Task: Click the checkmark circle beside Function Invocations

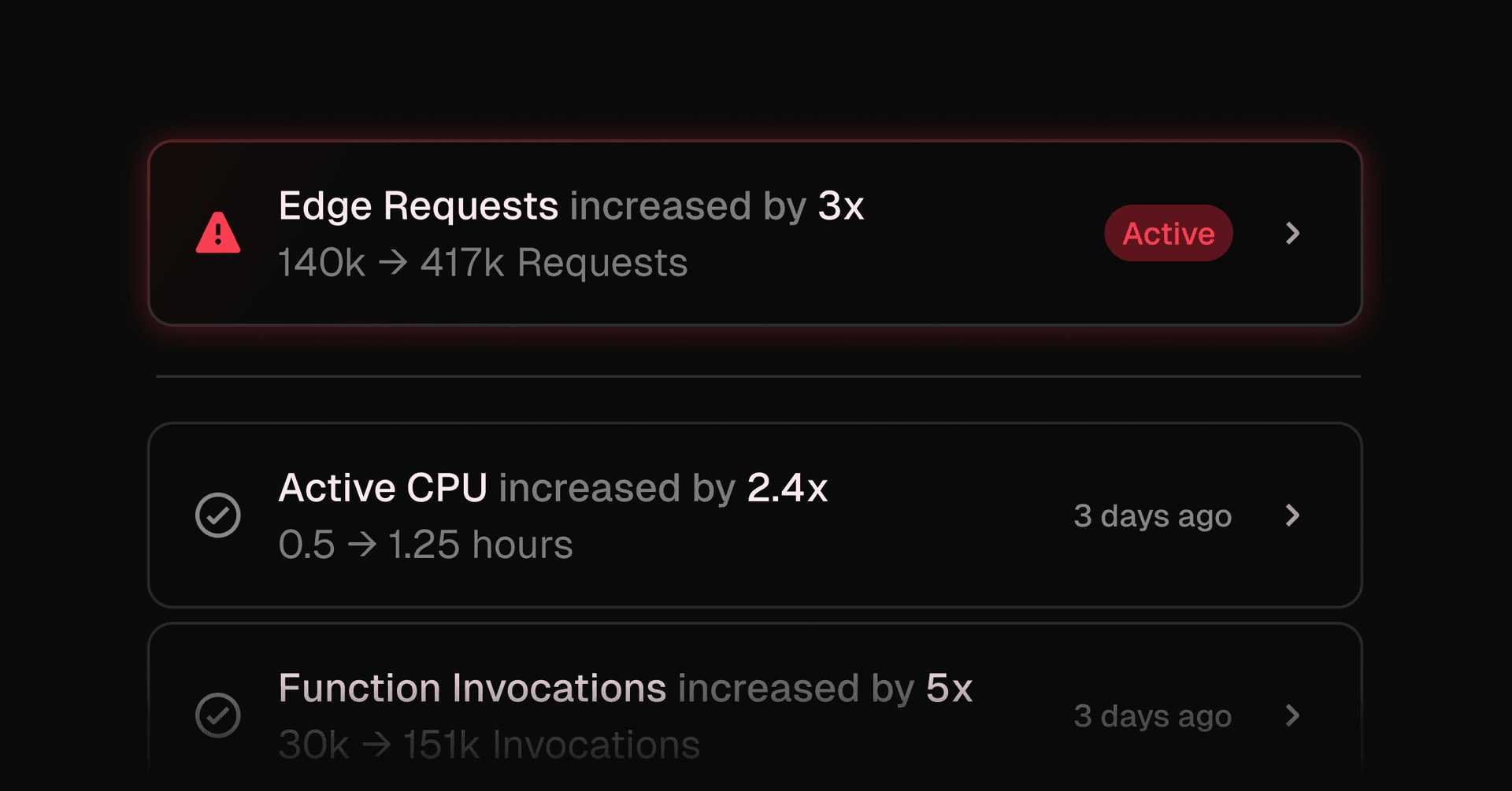Action: (x=218, y=715)
